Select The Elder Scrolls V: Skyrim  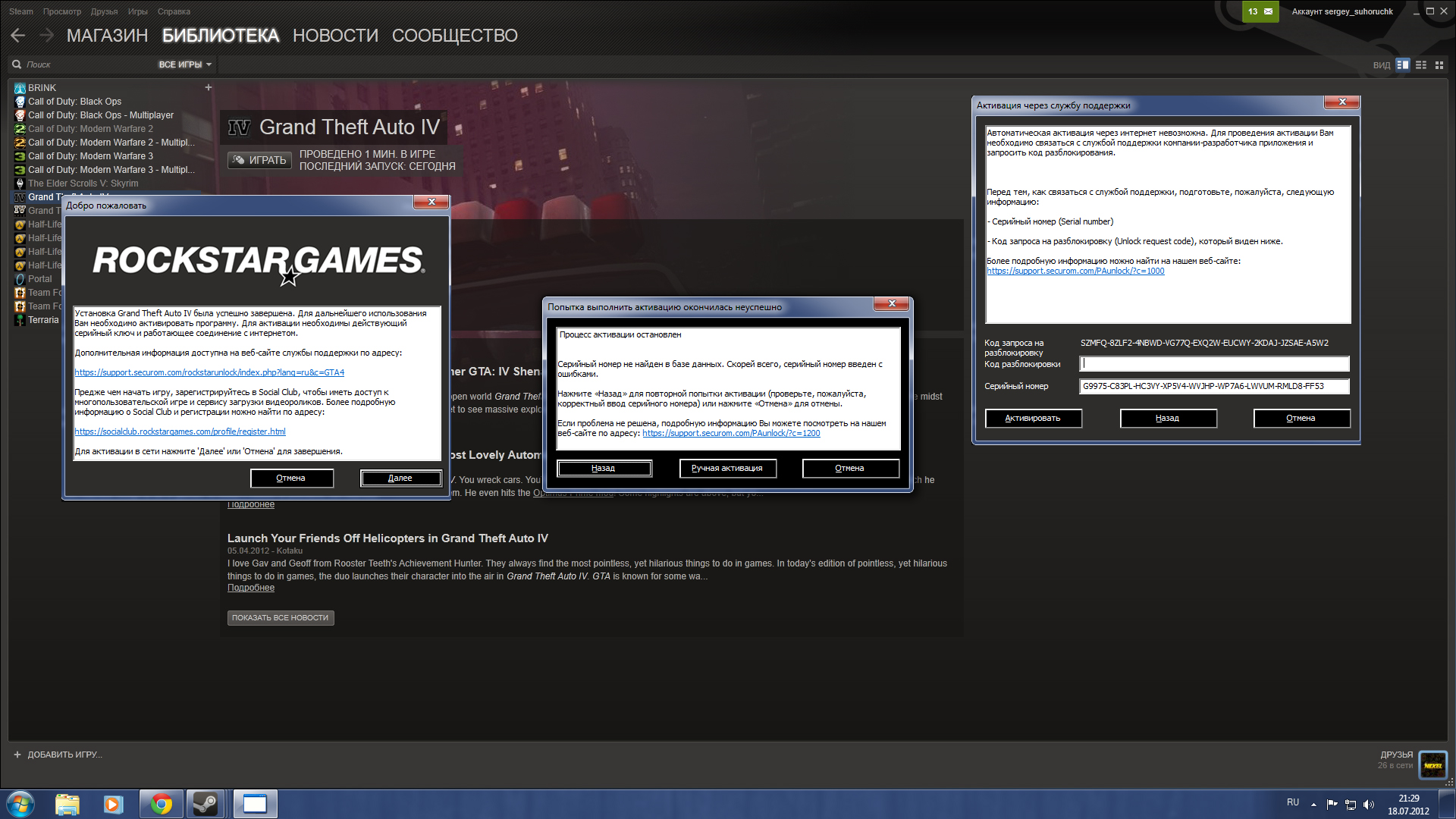[83, 184]
